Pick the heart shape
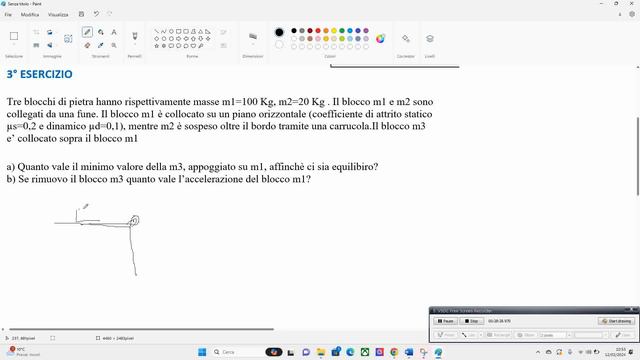The width and height of the screenshot is (640, 360). click(x=193, y=46)
